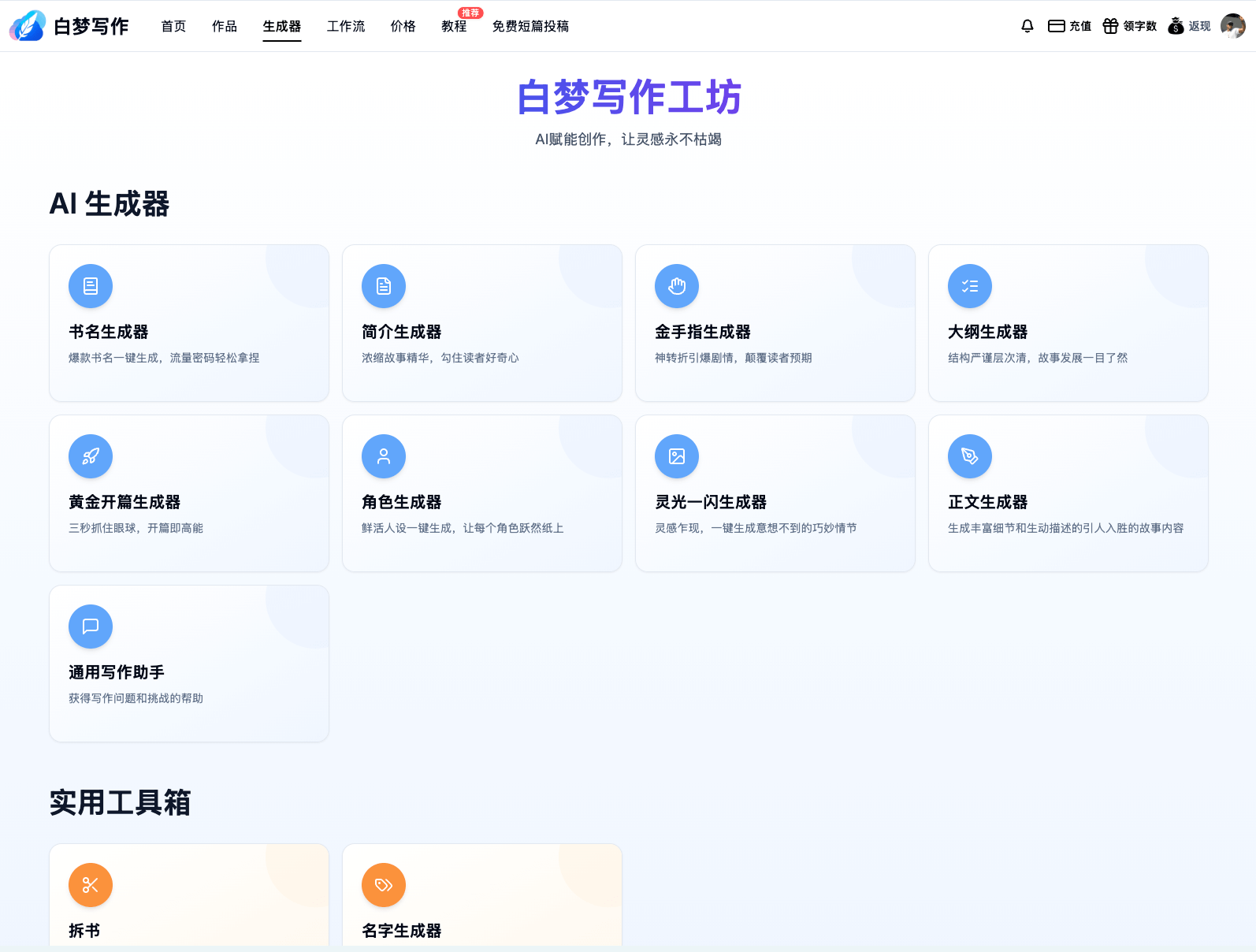Open the 书名生成器 card title
1256x952 pixels.
click(109, 332)
